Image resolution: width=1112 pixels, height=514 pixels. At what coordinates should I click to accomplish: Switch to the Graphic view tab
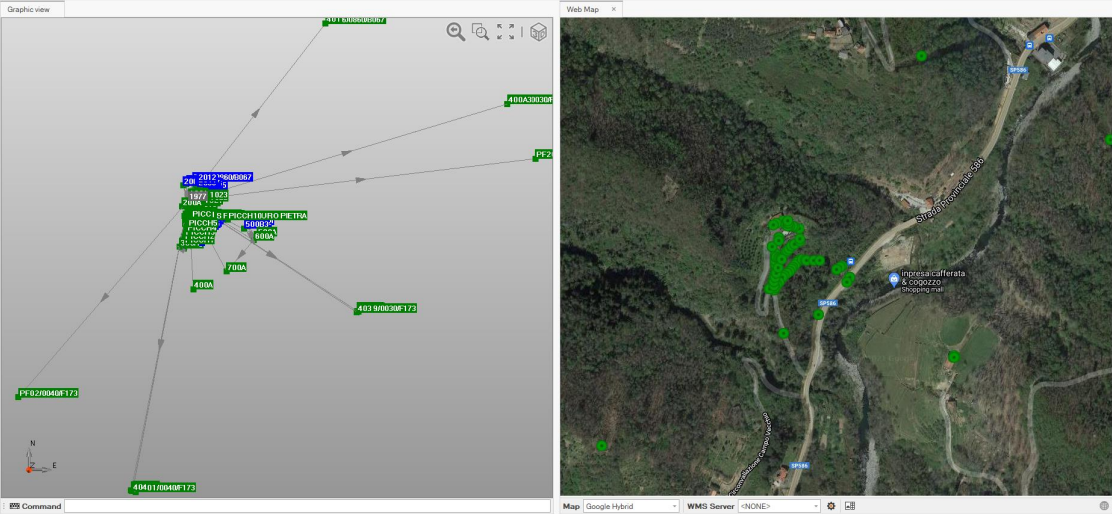[30, 8]
